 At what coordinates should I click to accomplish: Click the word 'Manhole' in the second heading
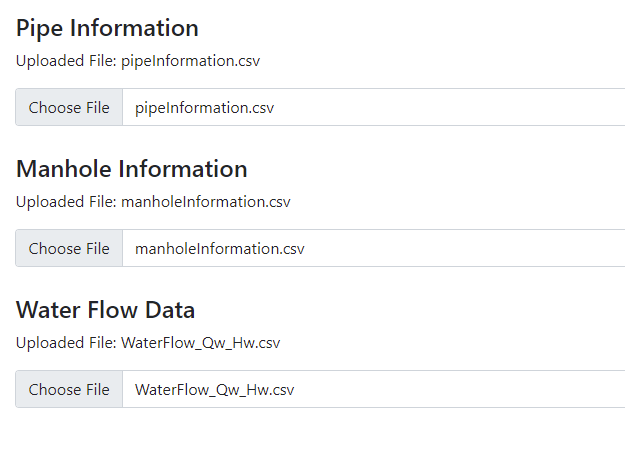click(x=61, y=169)
